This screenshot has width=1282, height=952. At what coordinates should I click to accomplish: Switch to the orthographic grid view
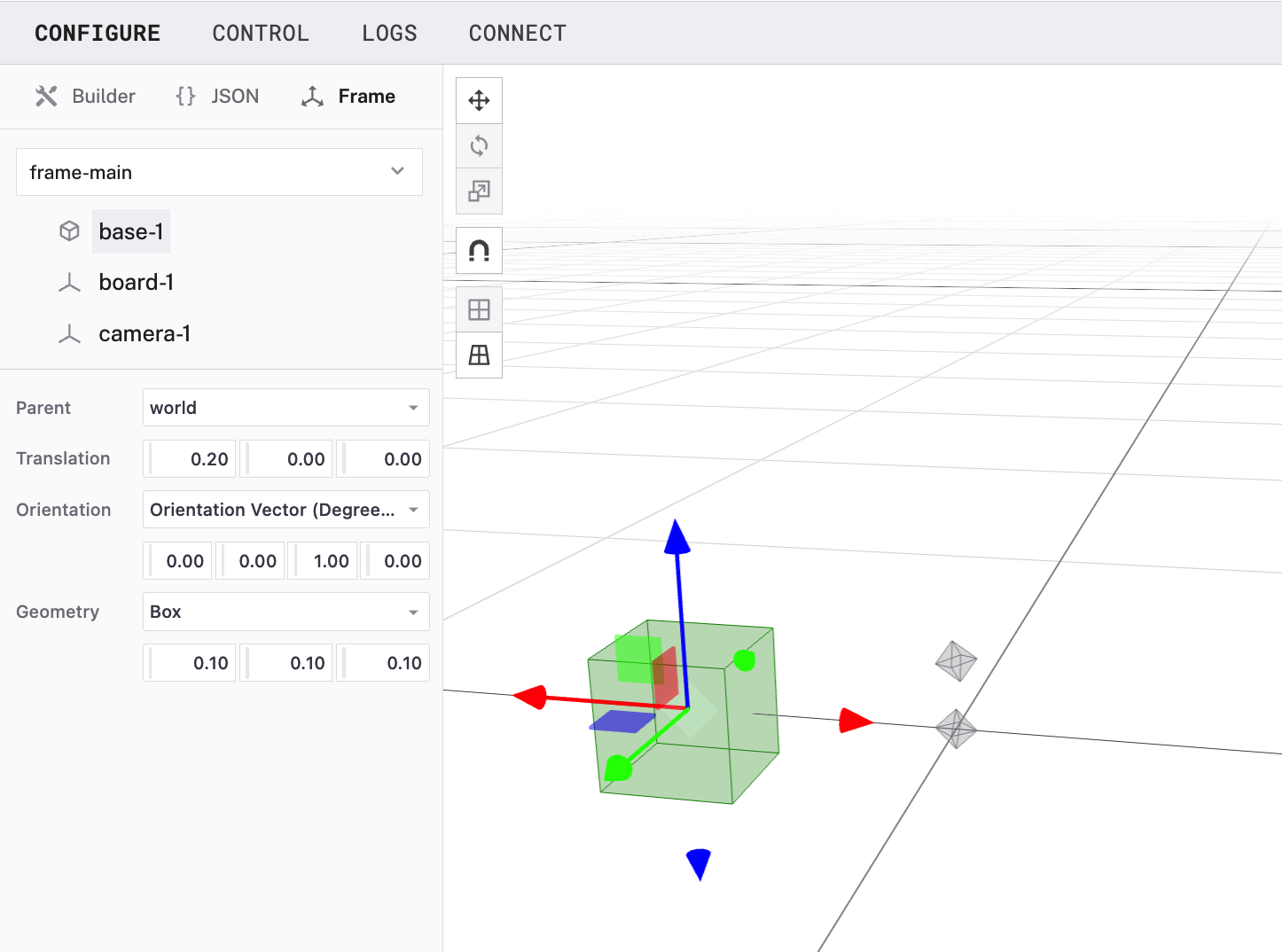click(479, 309)
